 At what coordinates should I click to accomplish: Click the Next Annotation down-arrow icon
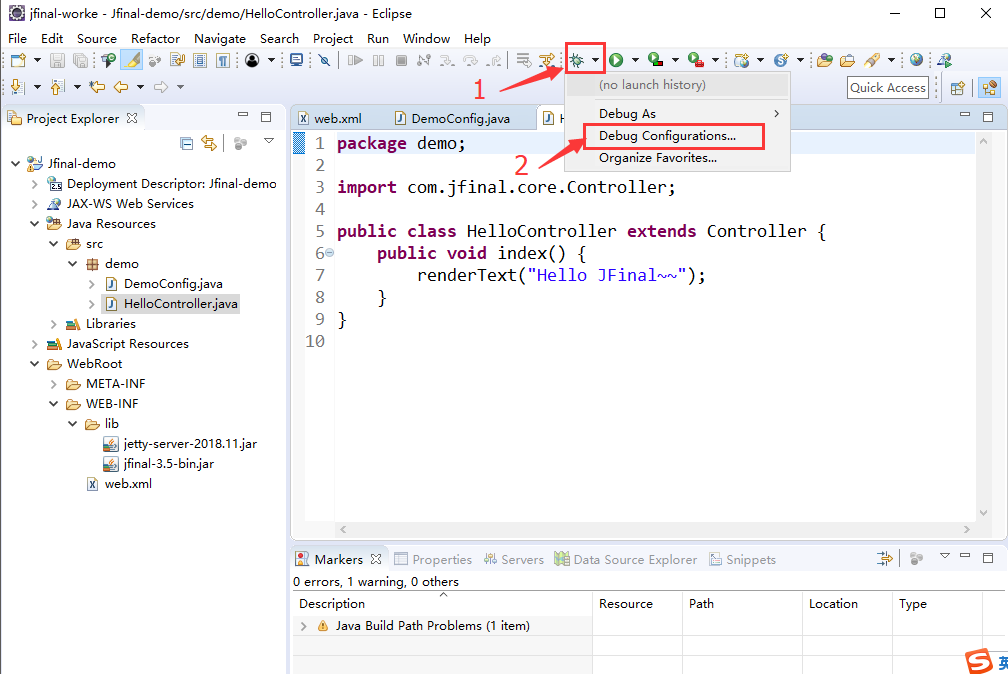18,87
